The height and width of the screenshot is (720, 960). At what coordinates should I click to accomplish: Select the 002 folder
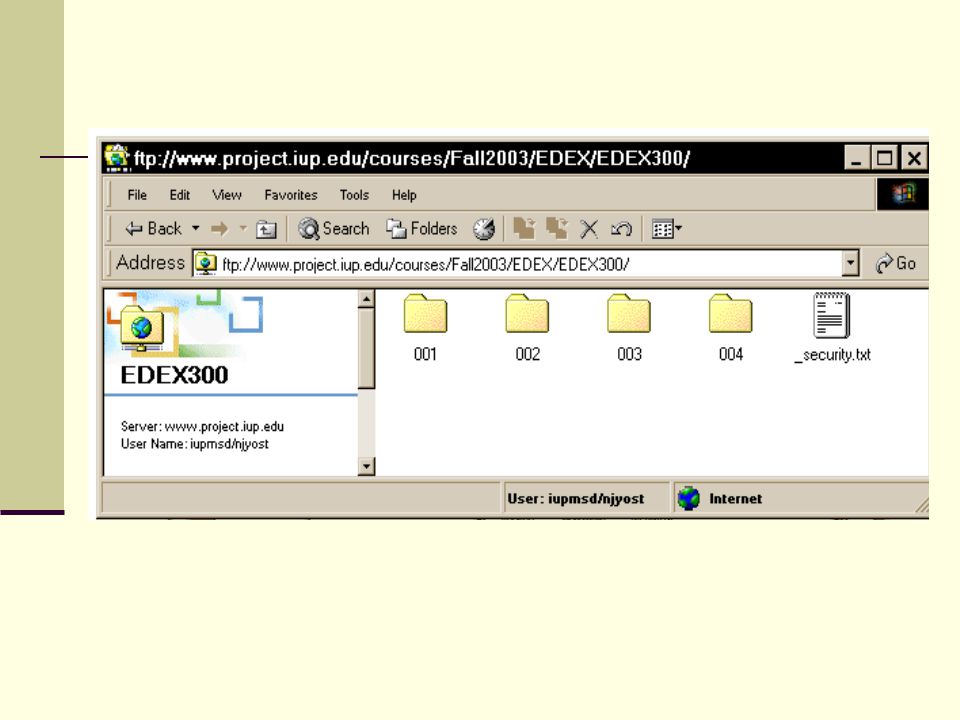[527, 328]
